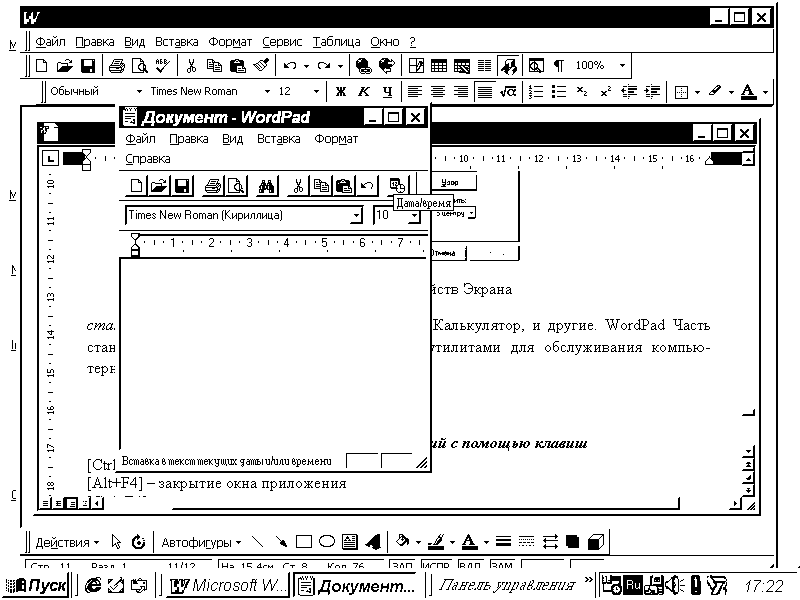Click bulleted list icon in Word formatting bar
The height and width of the screenshot is (600, 800).
pyautogui.click(x=559, y=91)
